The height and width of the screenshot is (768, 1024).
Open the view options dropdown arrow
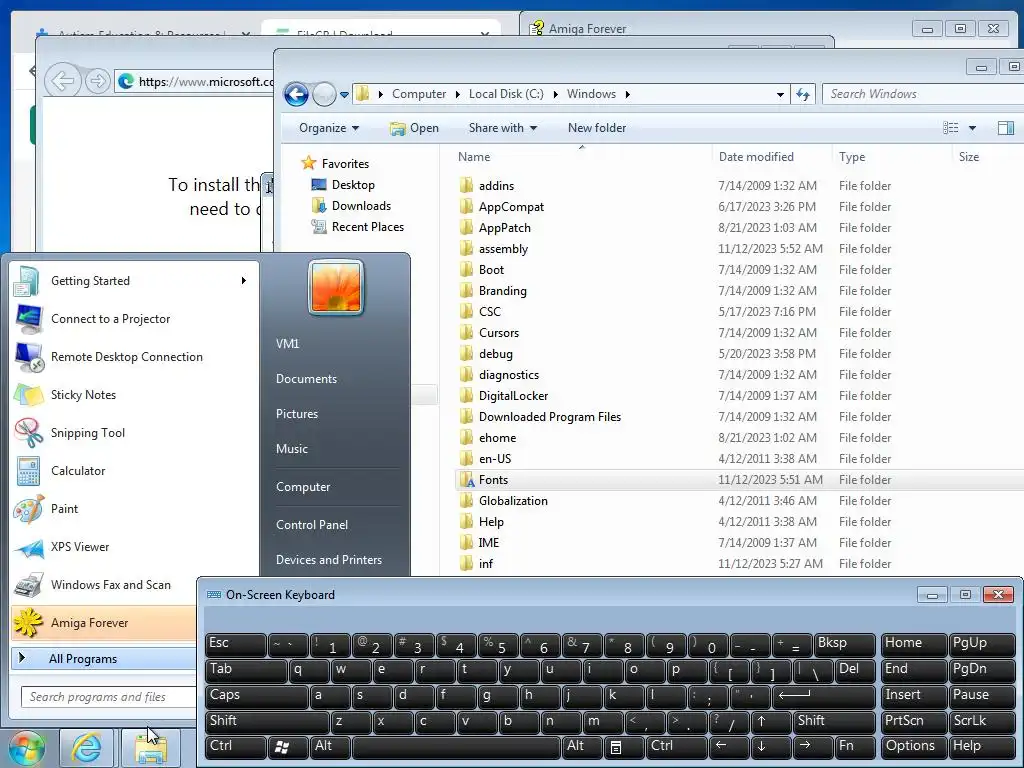pos(972,128)
